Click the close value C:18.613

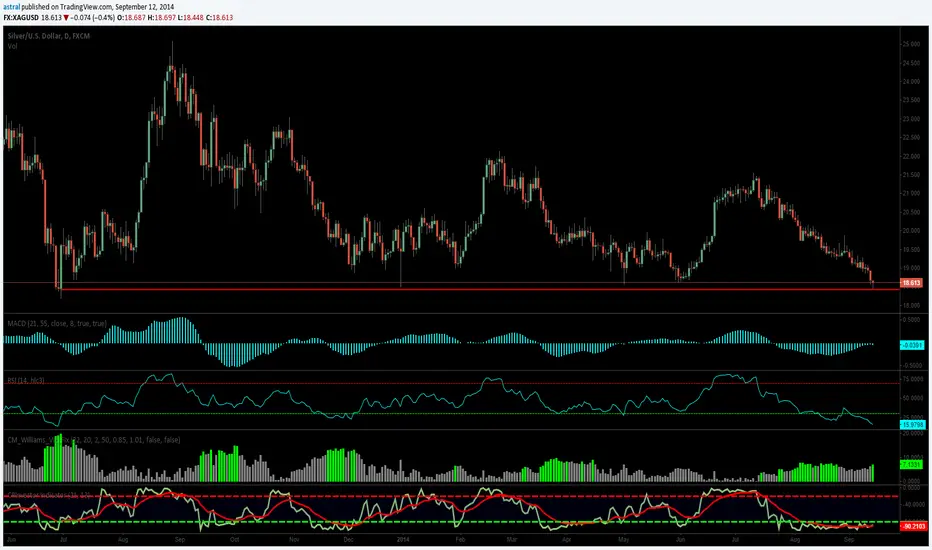coord(220,18)
